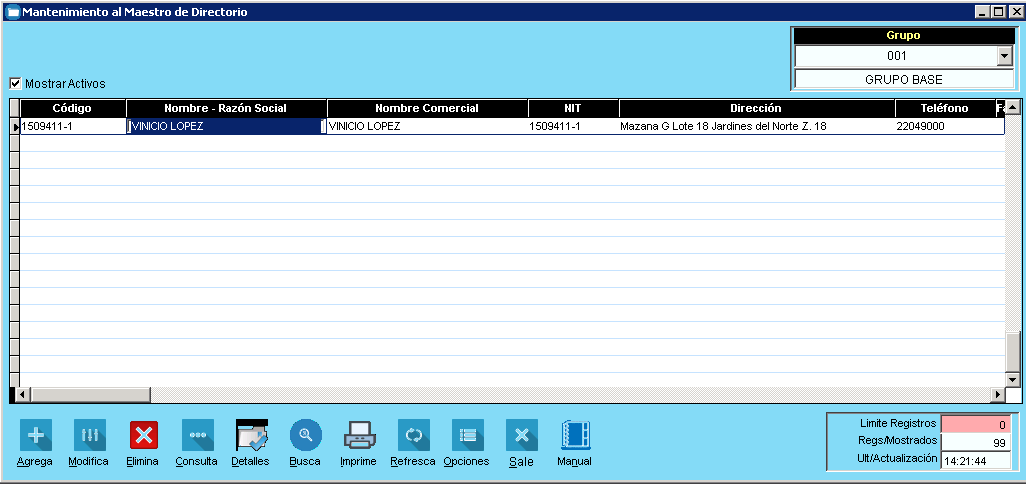The image size is (1026, 484).
Task: Open the Manual book icon
Action: click(x=575, y=435)
